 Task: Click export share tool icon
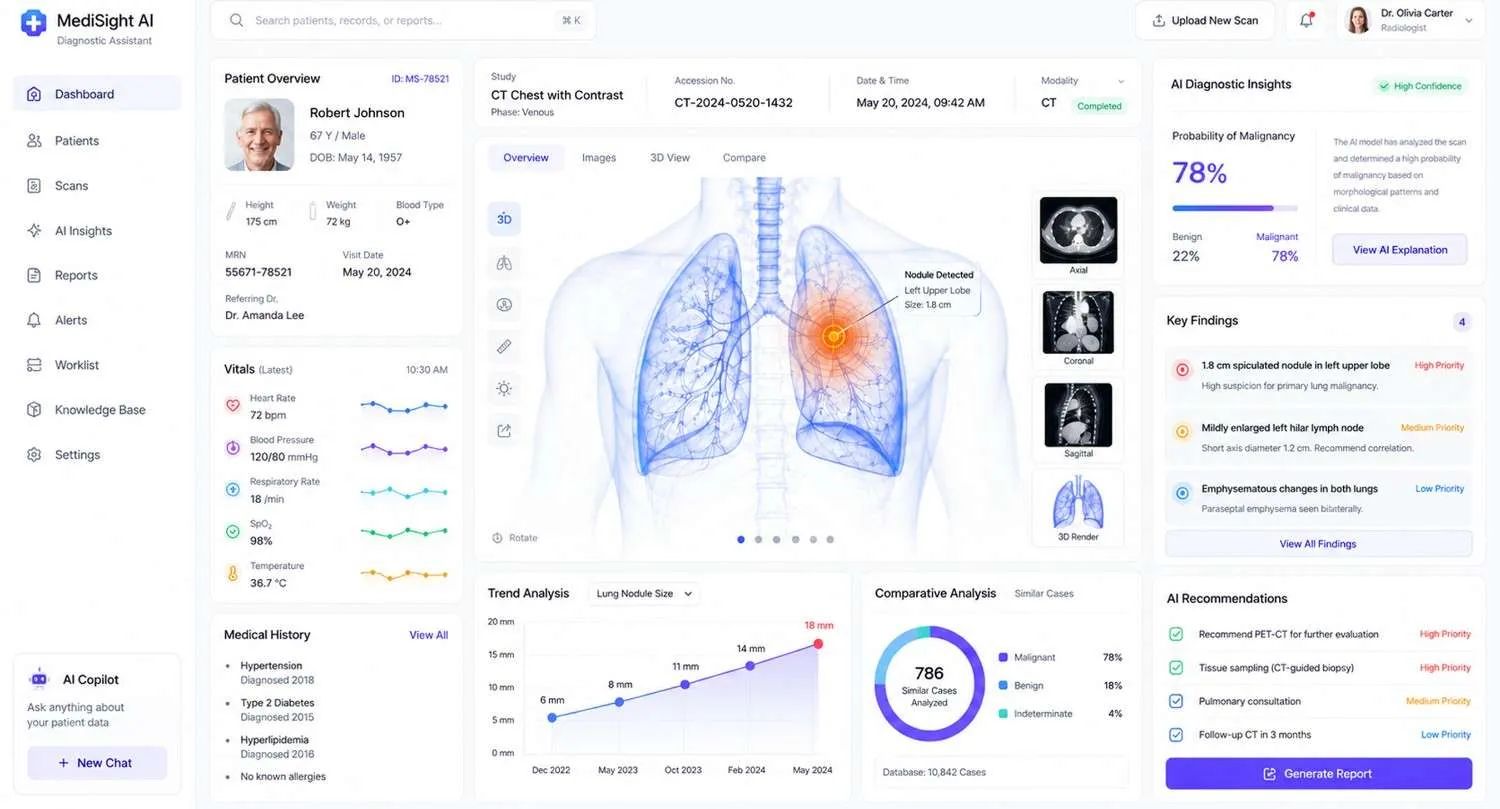coord(504,430)
